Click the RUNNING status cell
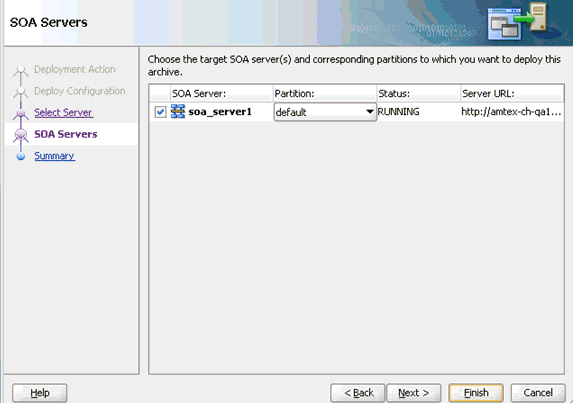 [x=398, y=112]
